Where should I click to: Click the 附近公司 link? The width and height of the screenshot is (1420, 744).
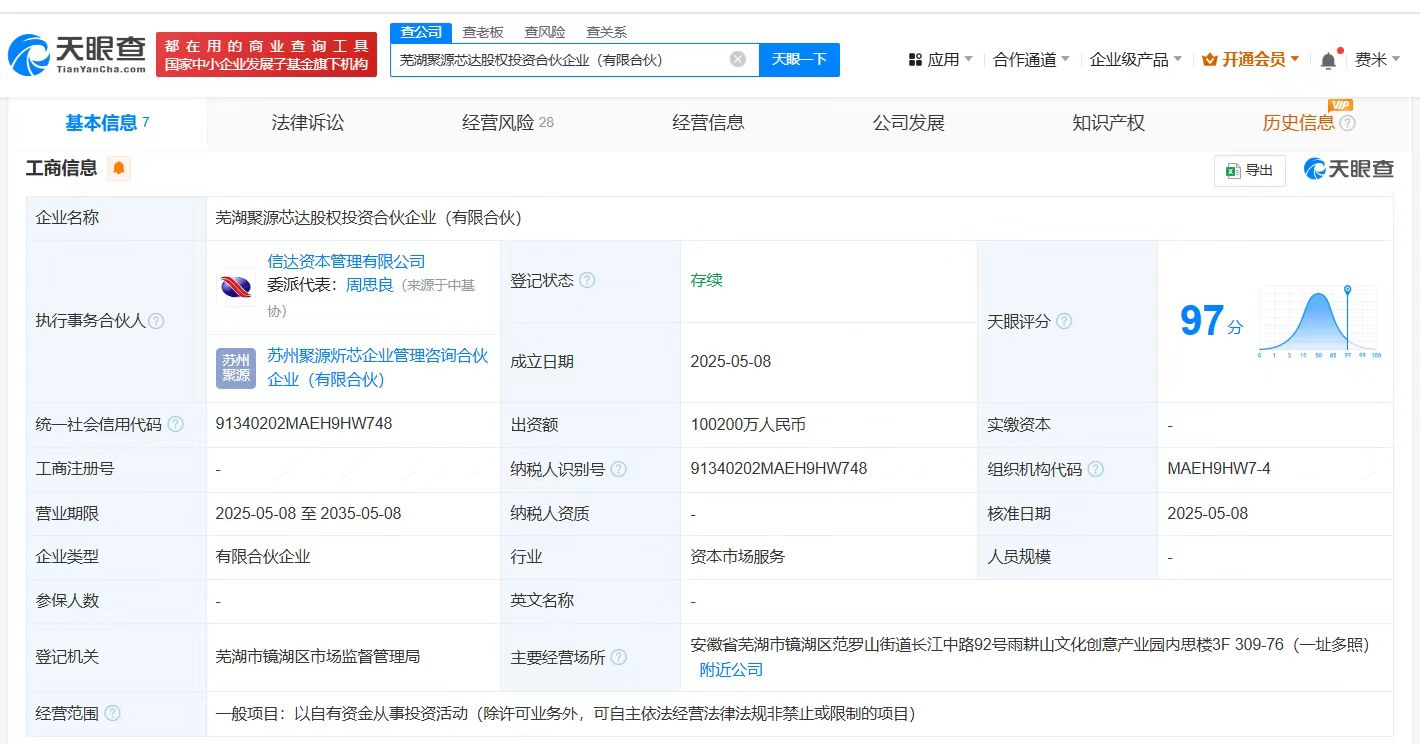[x=731, y=669]
